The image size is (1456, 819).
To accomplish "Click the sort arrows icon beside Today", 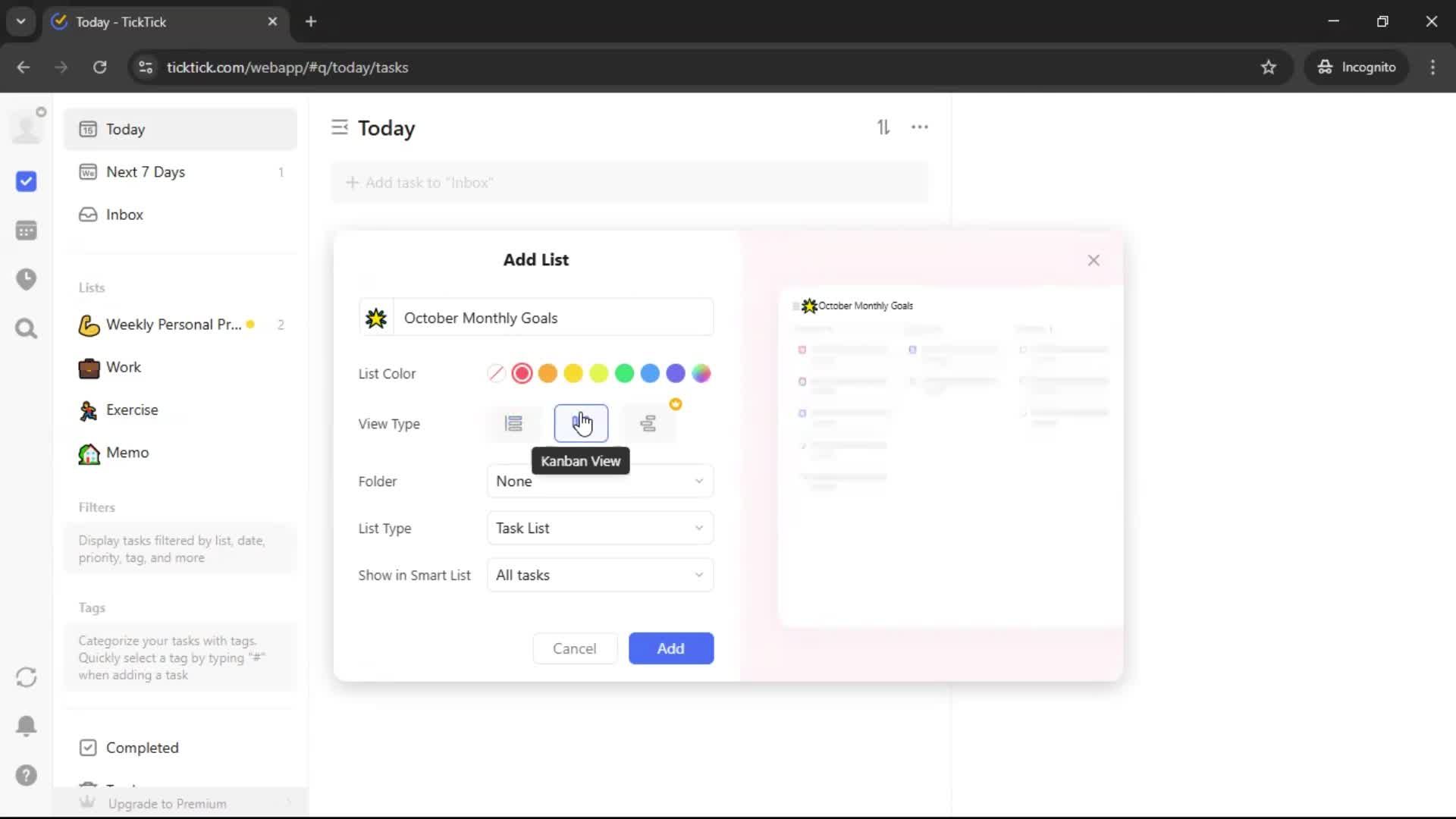I will pos(883,127).
